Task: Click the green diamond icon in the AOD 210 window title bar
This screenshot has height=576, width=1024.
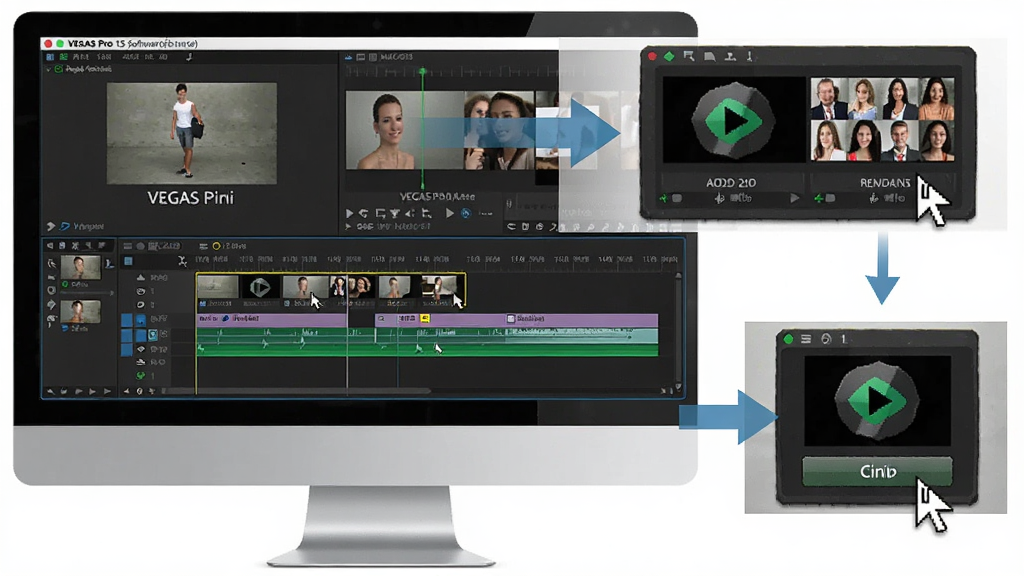Action: point(669,57)
